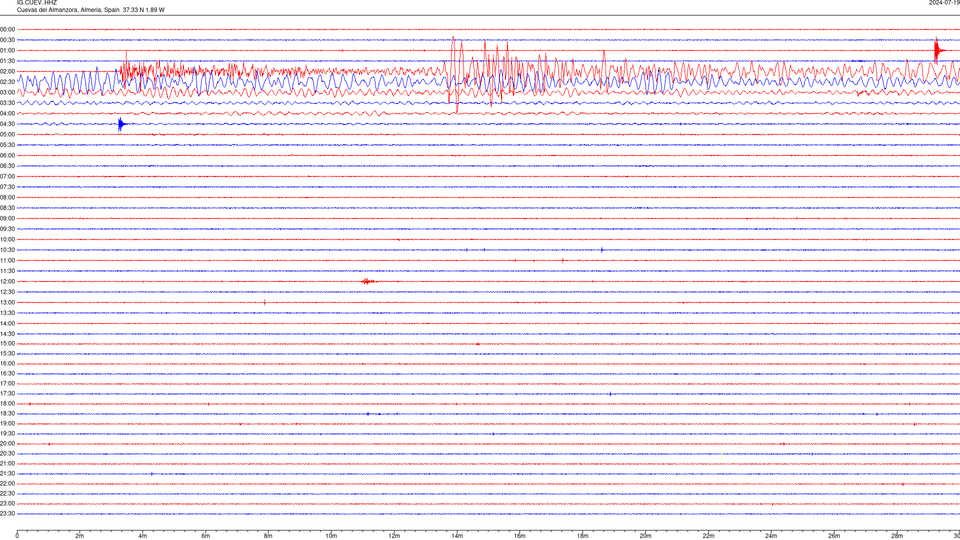Viewport: 960px width, 540px height.
Task: Click the 0 tick on minute axis
Action: 17,536
